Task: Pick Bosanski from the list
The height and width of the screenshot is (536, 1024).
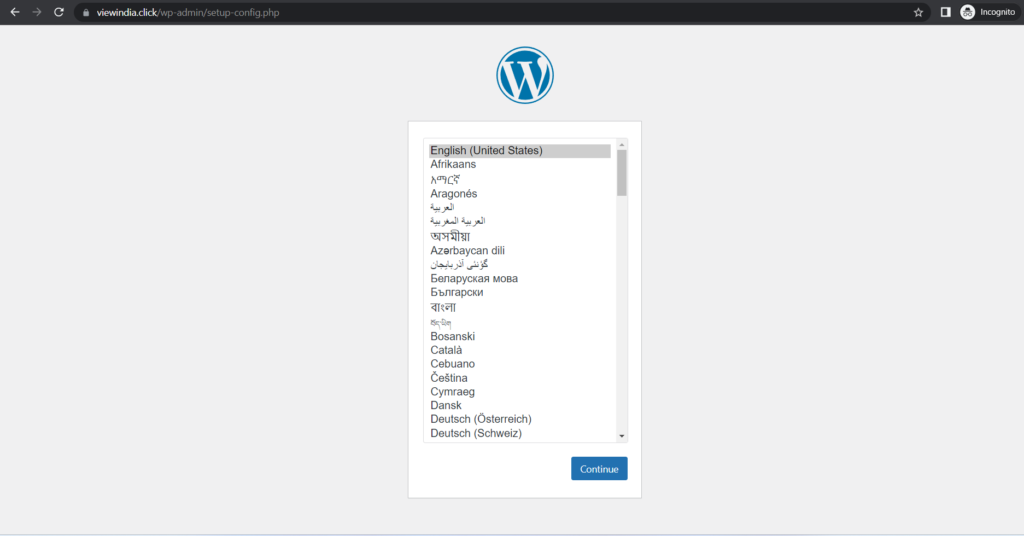Action: point(520,337)
